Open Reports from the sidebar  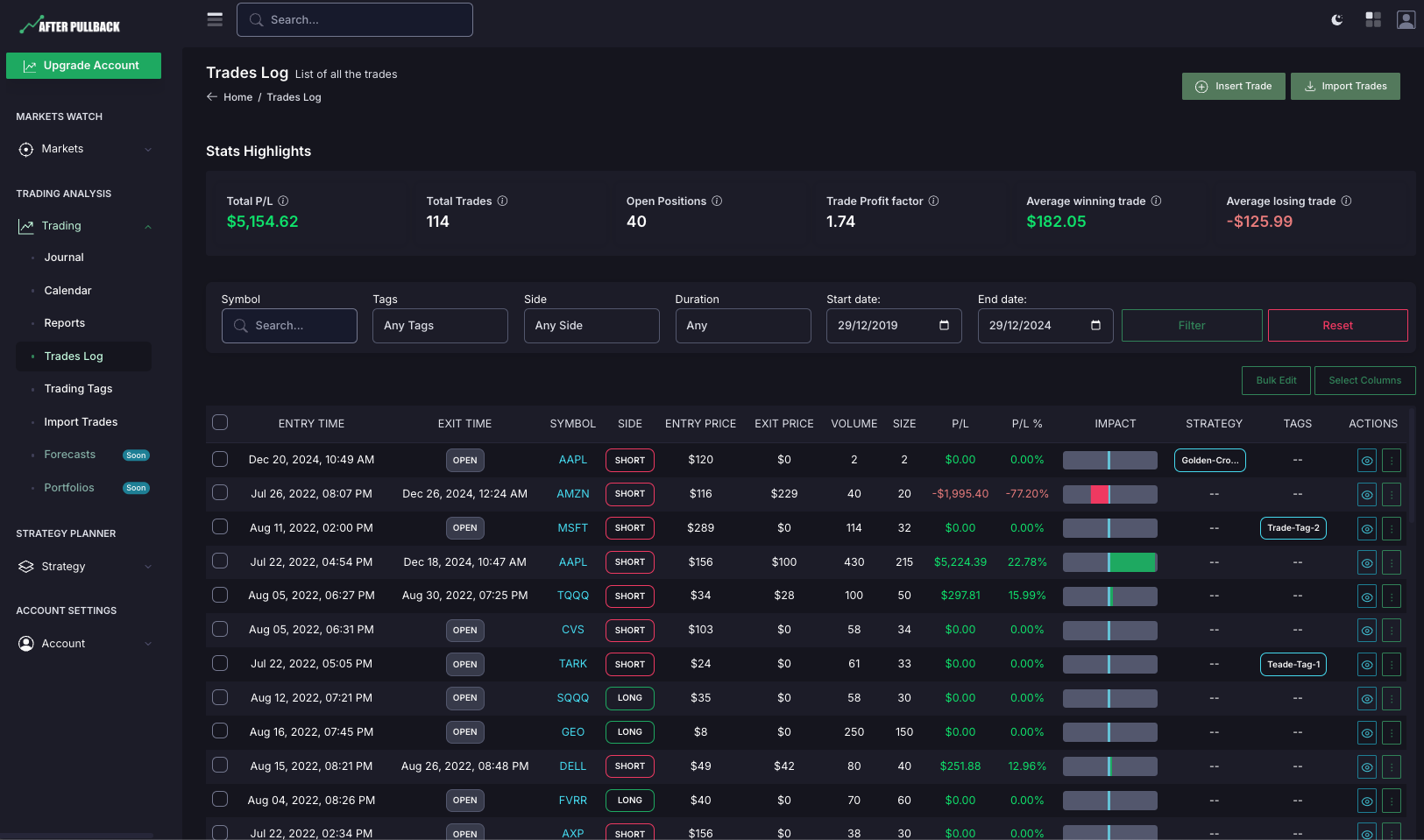65,323
